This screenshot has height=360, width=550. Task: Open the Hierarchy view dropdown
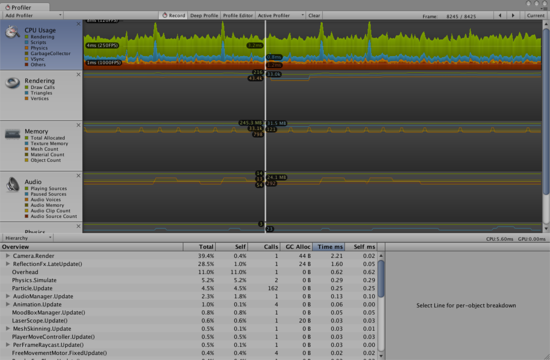28,238
